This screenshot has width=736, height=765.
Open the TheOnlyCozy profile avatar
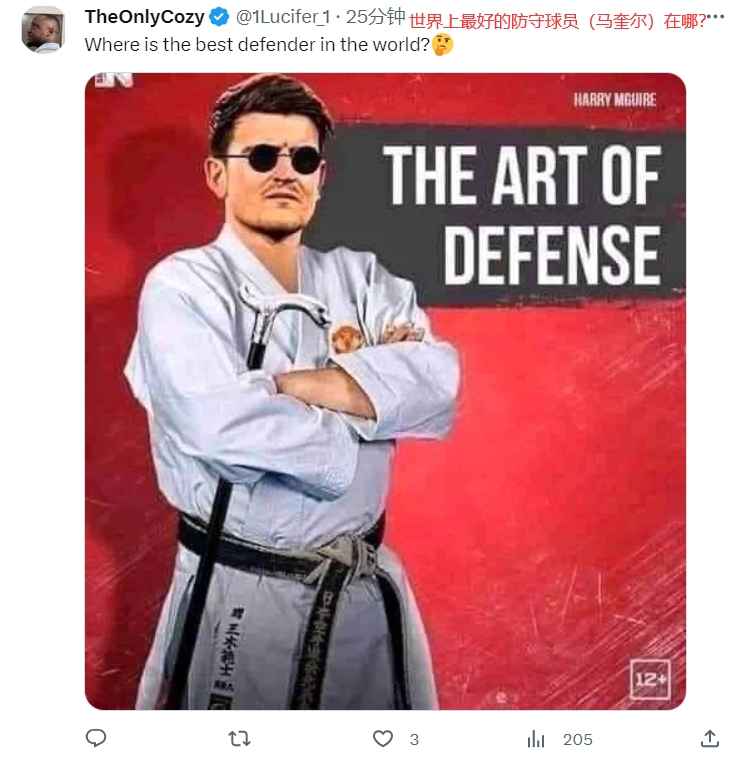[43, 29]
